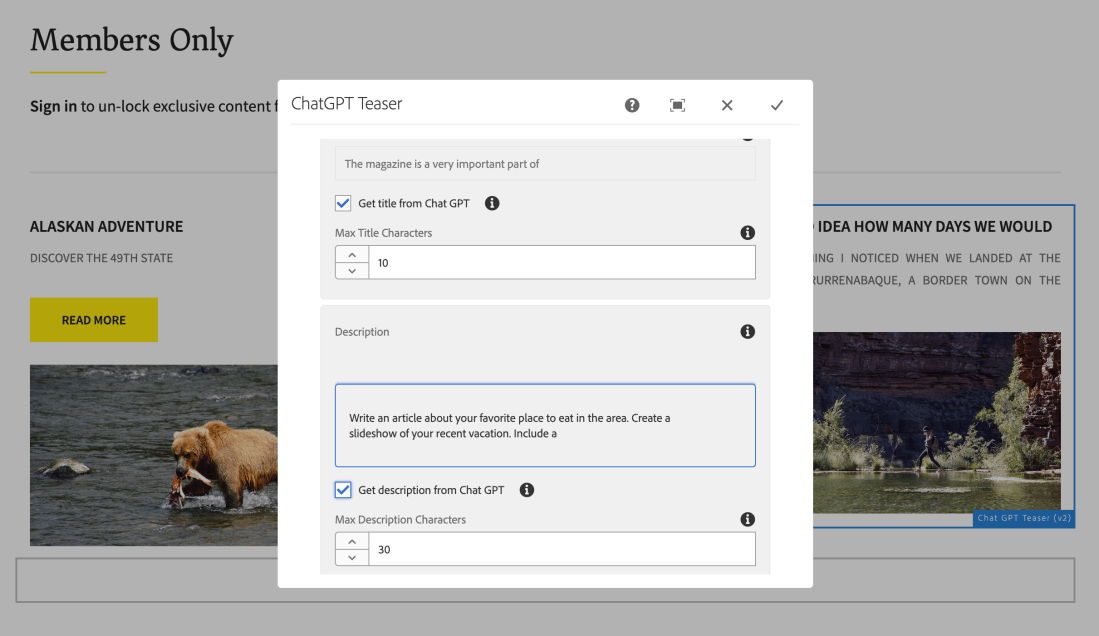Show info for Get title from Chat GPT

coord(492,203)
